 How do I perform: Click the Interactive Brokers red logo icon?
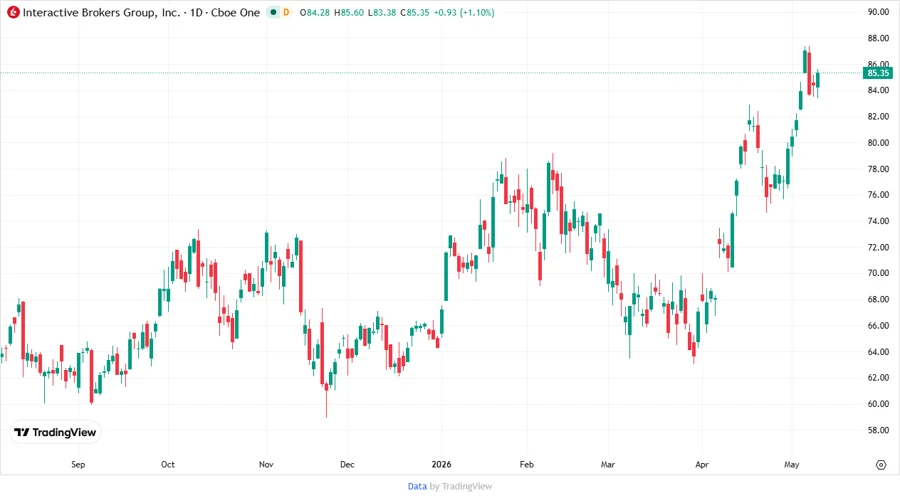(x=13, y=13)
